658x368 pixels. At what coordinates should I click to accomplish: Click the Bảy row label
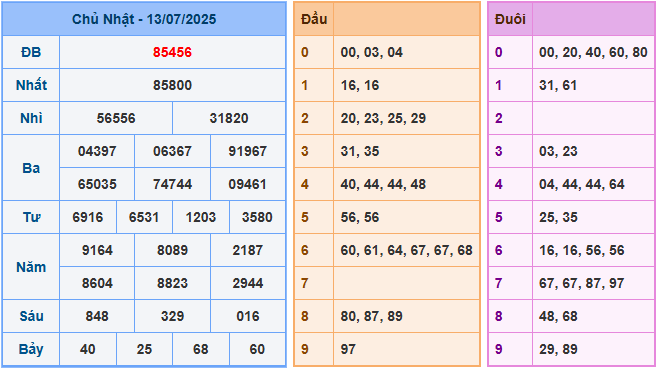[x=31, y=350]
